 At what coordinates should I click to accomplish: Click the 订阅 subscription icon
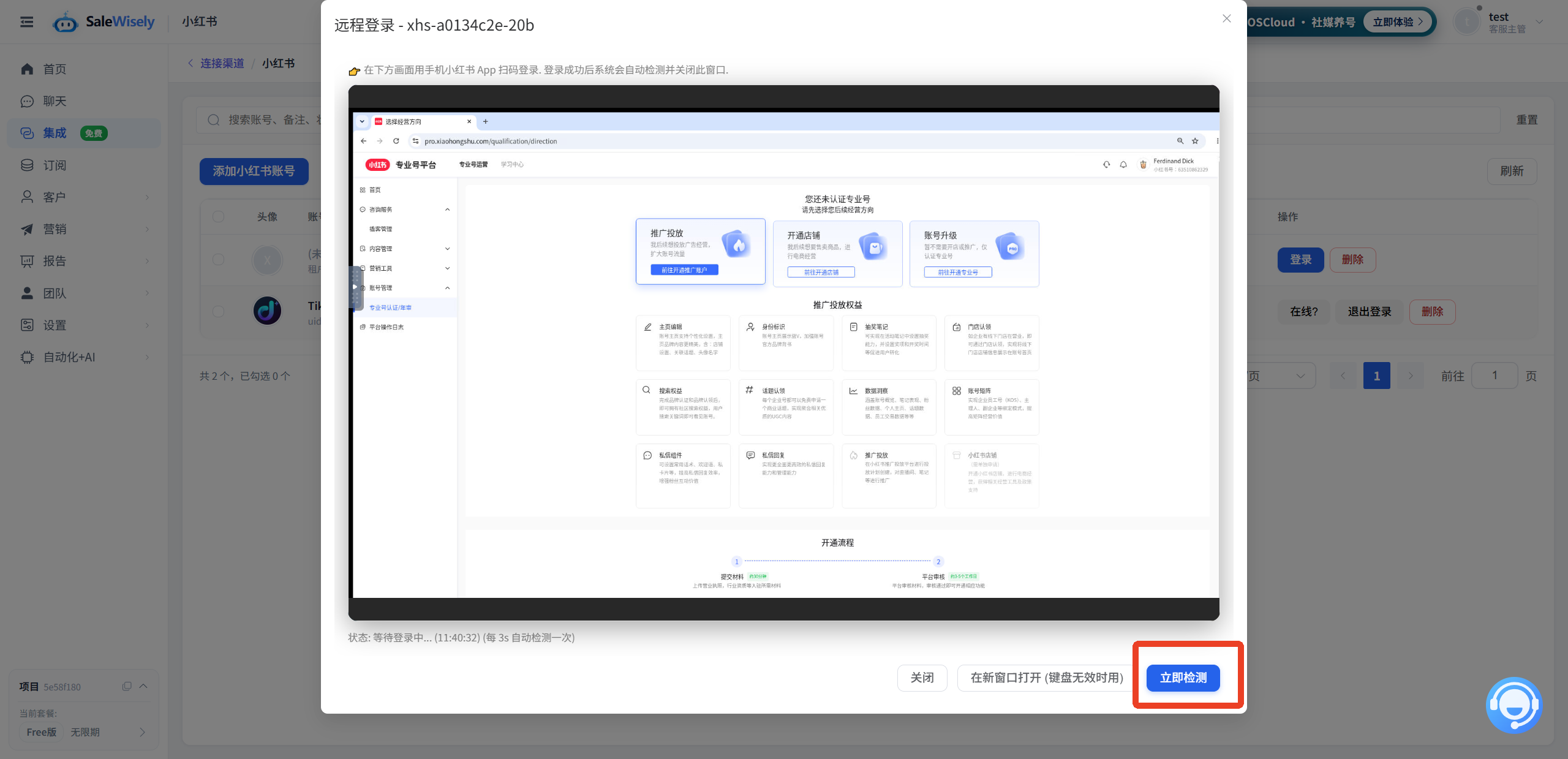27,165
